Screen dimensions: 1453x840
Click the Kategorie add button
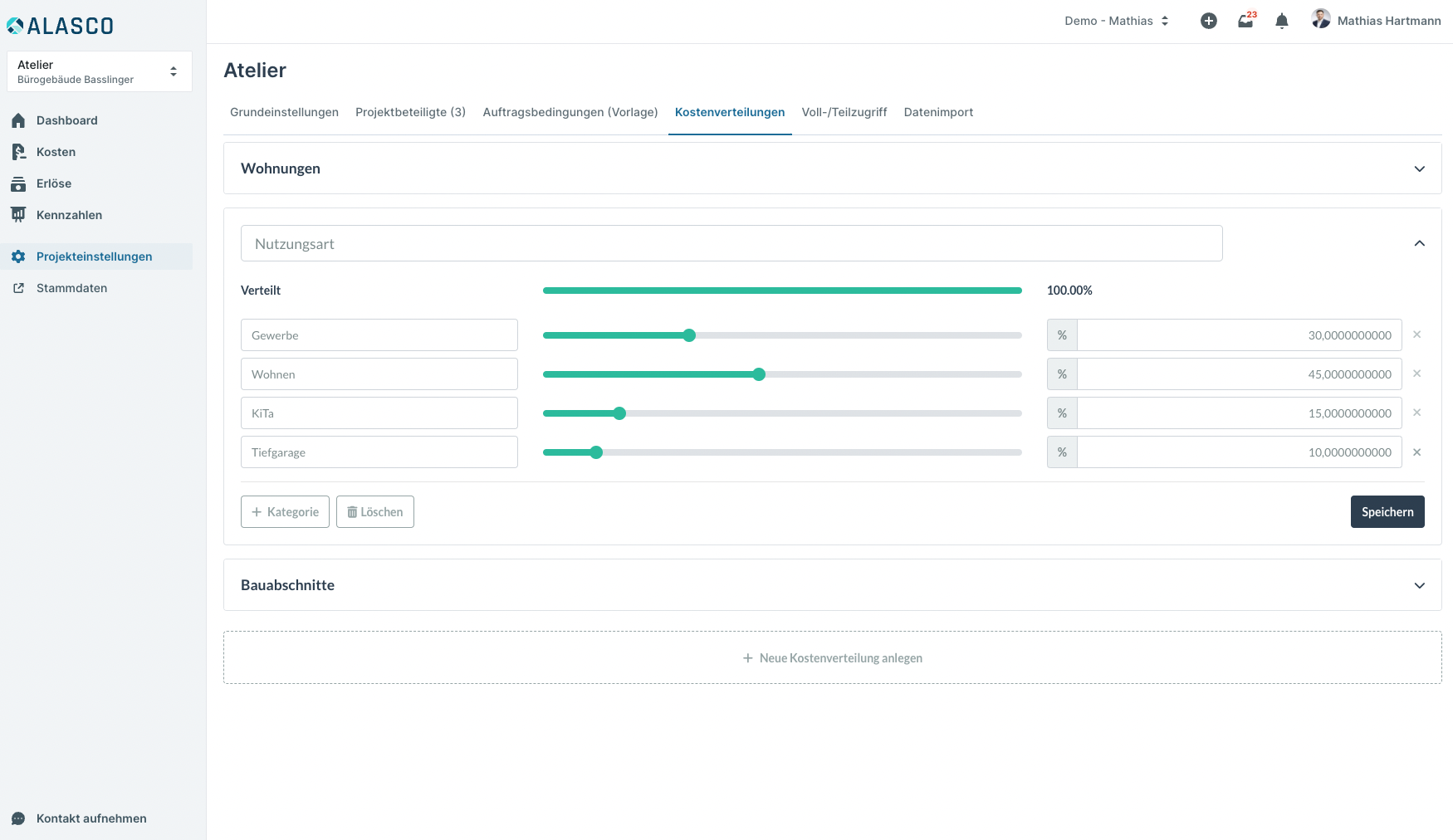tap(285, 512)
